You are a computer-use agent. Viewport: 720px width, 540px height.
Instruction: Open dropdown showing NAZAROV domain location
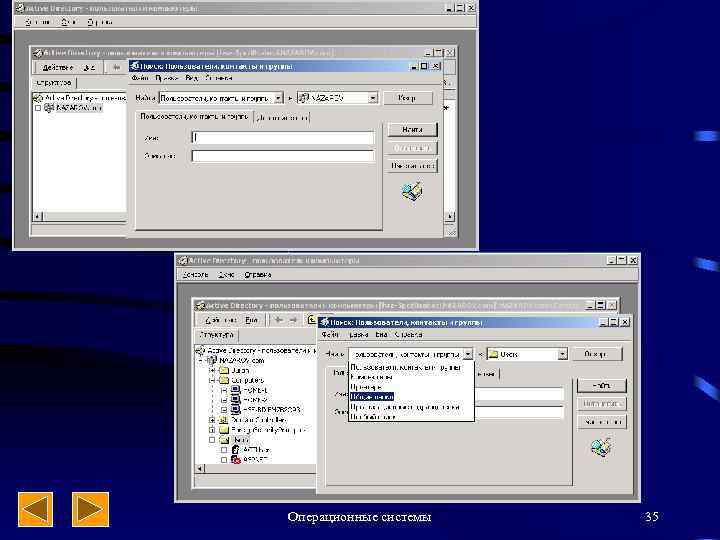(372, 98)
